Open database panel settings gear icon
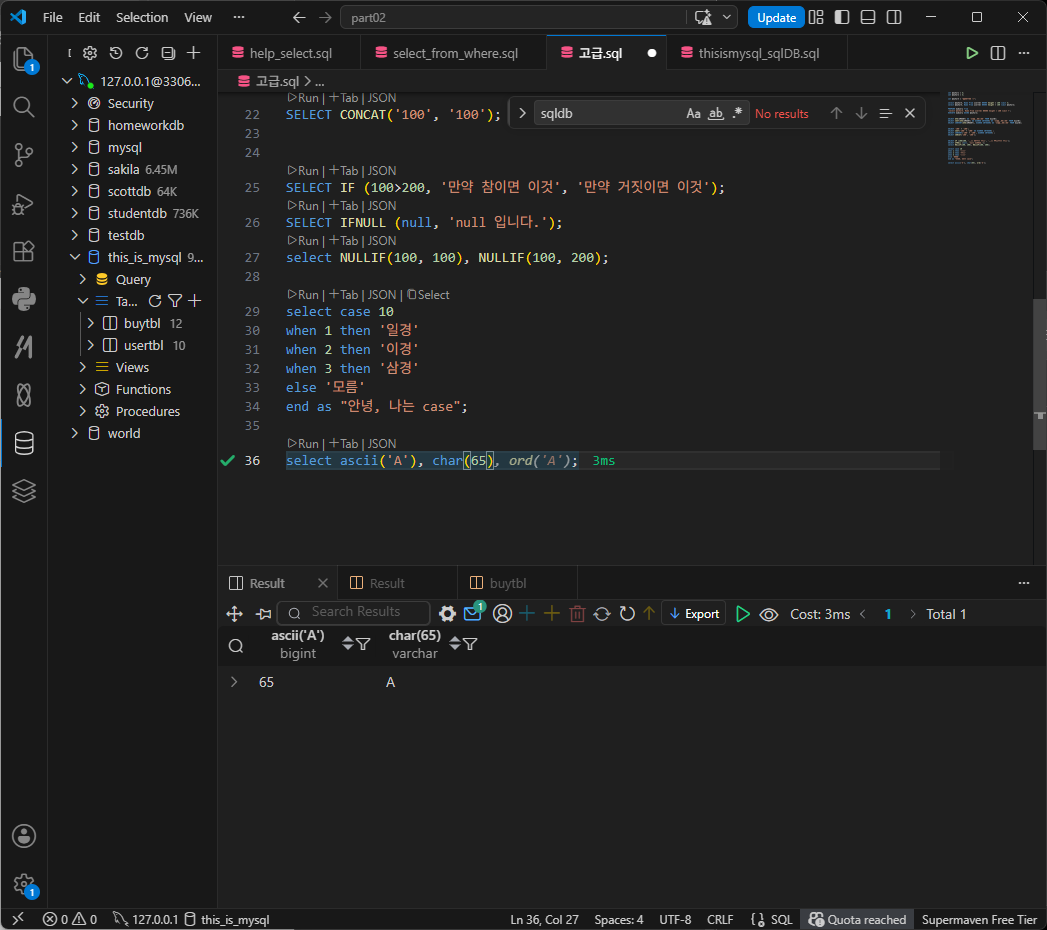The height and width of the screenshot is (930, 1047). coord(90,53)
